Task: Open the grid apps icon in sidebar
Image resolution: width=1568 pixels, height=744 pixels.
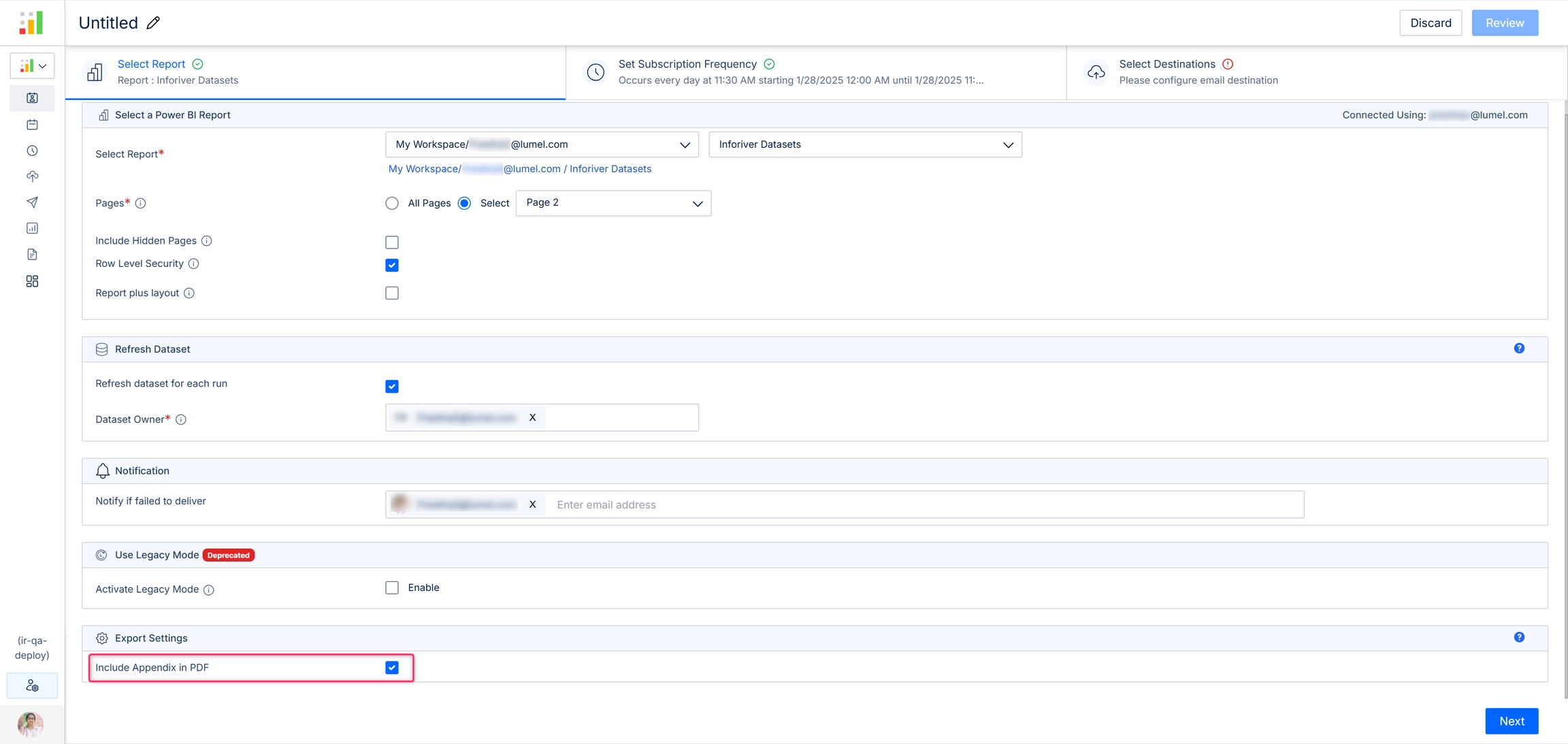Action: pos(32,281)
